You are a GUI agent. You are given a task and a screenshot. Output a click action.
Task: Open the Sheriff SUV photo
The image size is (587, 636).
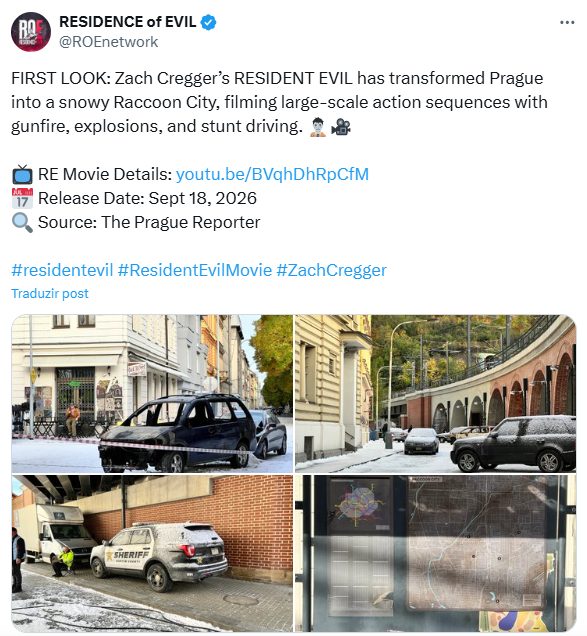[x=152, y=553]
